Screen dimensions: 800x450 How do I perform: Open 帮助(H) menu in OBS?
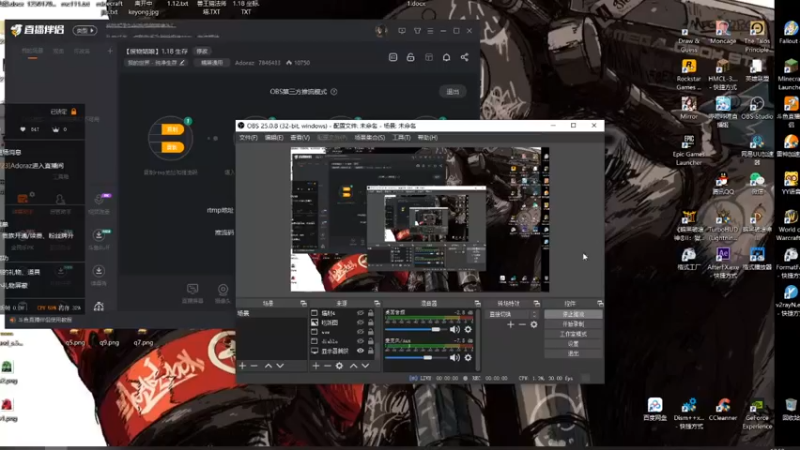pyautogui.click(x=428, y=138)
